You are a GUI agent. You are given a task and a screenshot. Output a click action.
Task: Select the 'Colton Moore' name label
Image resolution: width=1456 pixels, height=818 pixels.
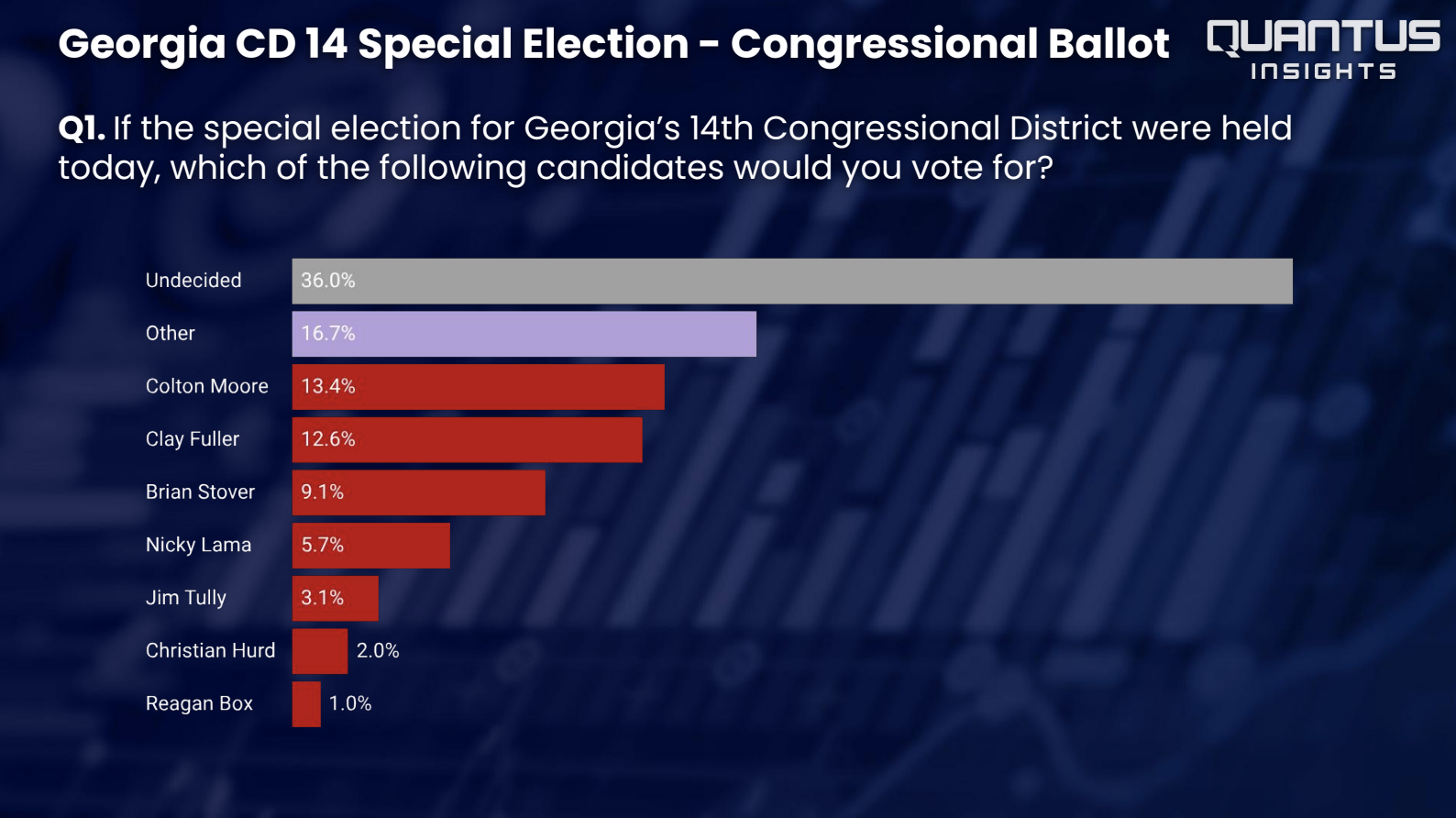click(x=207, y=386)
